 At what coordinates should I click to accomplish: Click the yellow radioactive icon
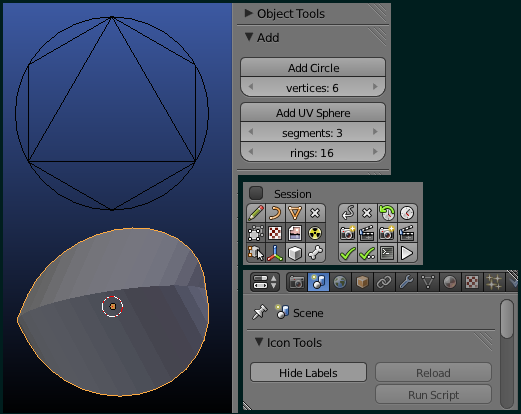click(x=315, y=233)
